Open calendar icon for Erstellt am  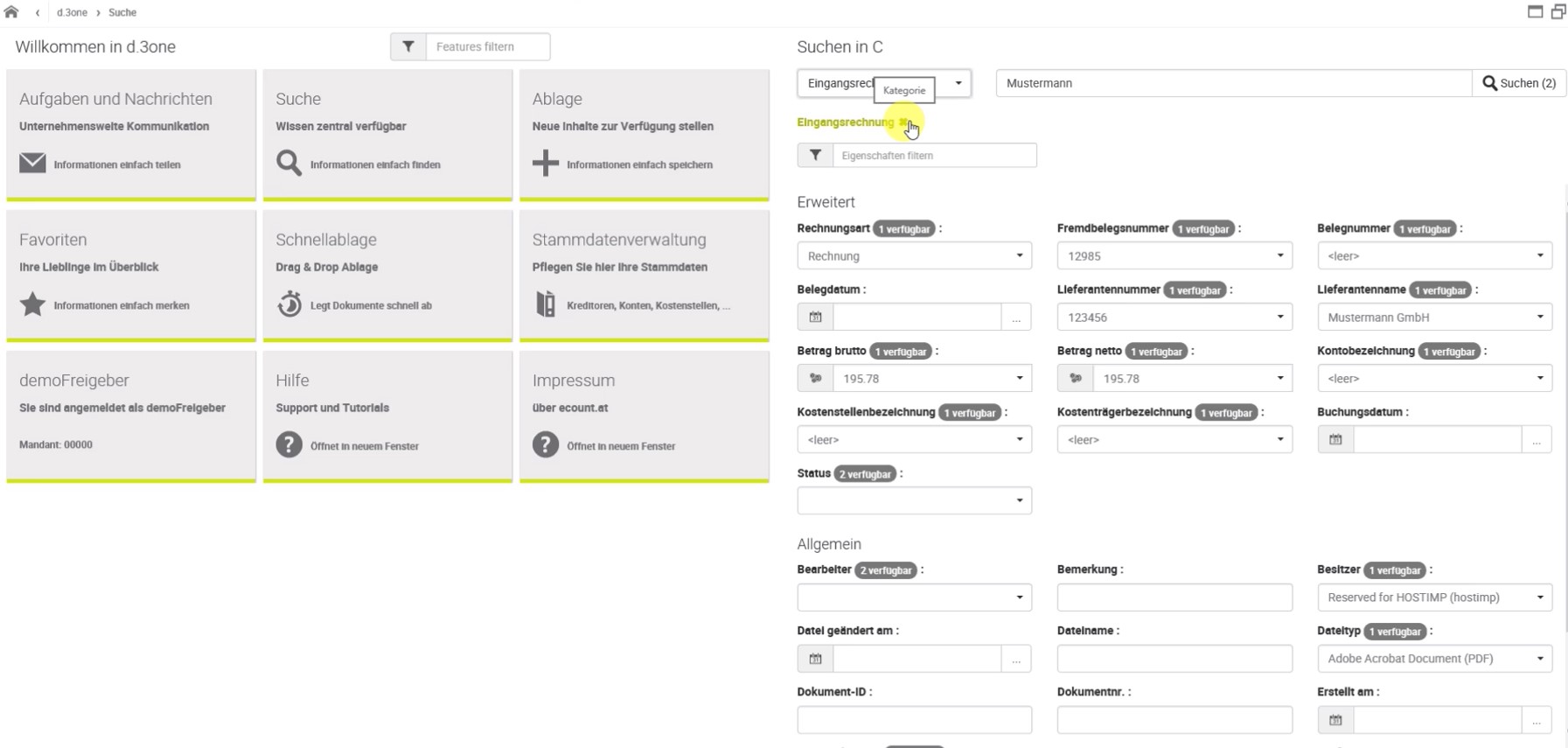[x=1335, y=719]
